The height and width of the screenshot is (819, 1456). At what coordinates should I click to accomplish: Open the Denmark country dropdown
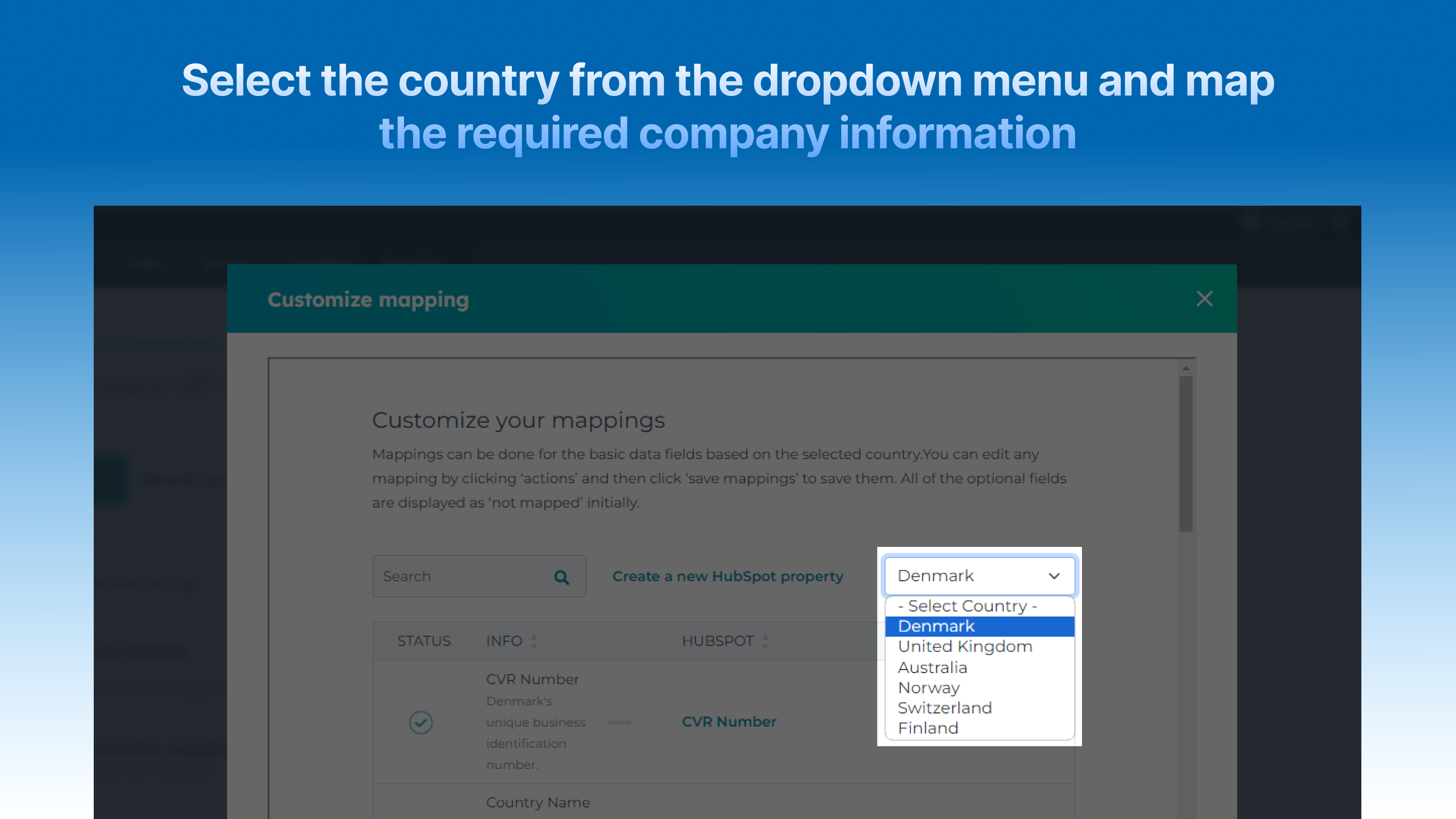(979, 576)
